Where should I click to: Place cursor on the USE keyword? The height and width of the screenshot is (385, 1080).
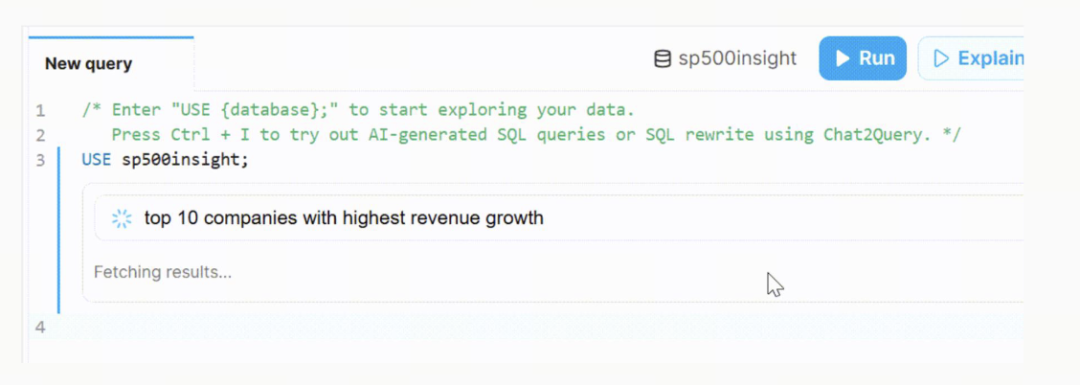click(x=96, y=160)
